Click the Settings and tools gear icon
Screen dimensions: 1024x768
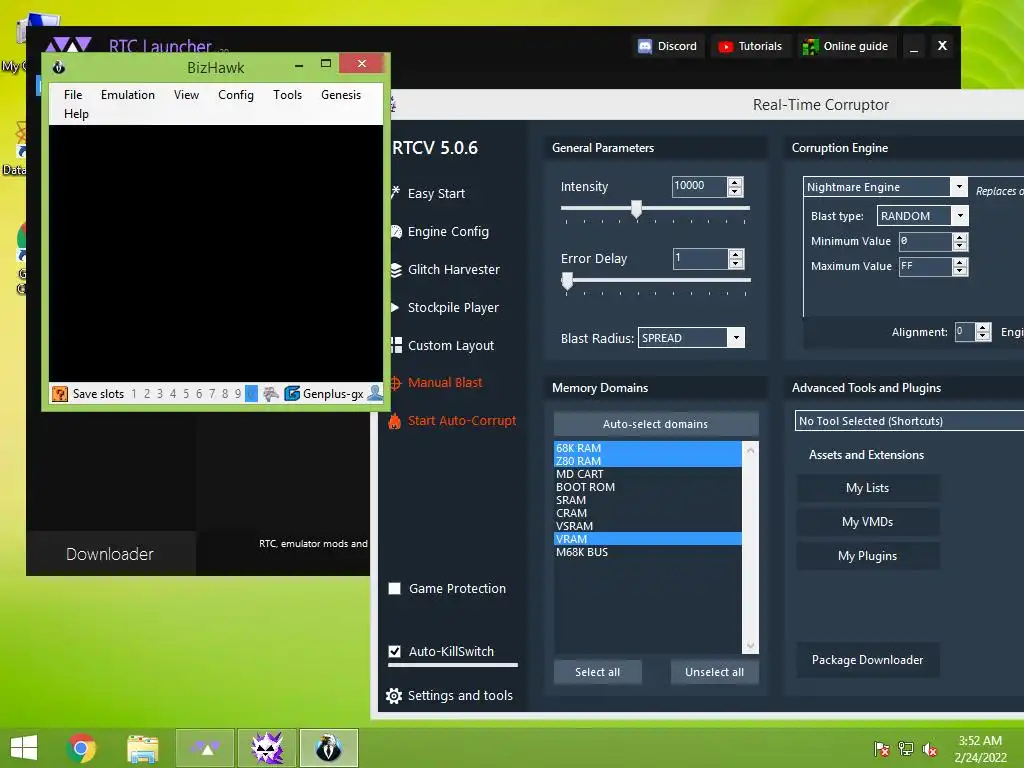(x=394, y=696)
